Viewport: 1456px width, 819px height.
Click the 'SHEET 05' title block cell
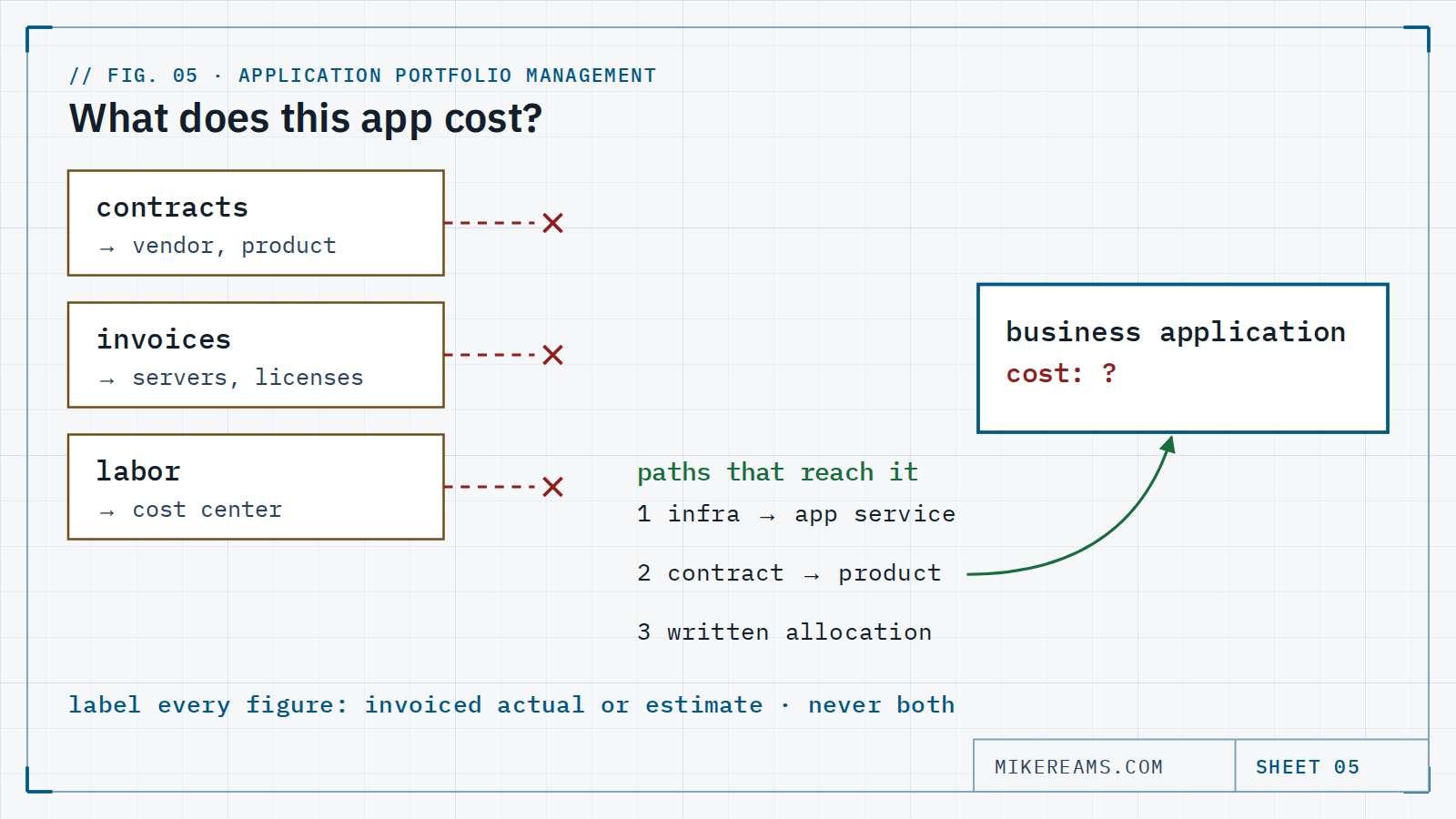(1331, 765)
